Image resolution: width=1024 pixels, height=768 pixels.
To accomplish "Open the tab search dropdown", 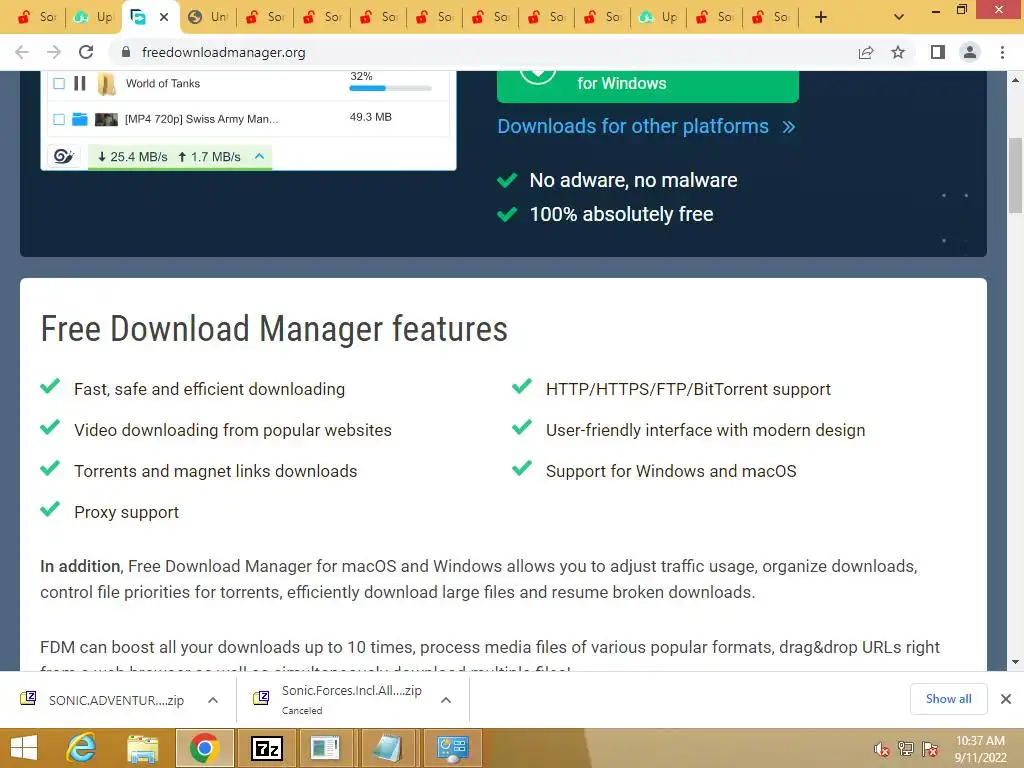I will [x=899, y=17].
